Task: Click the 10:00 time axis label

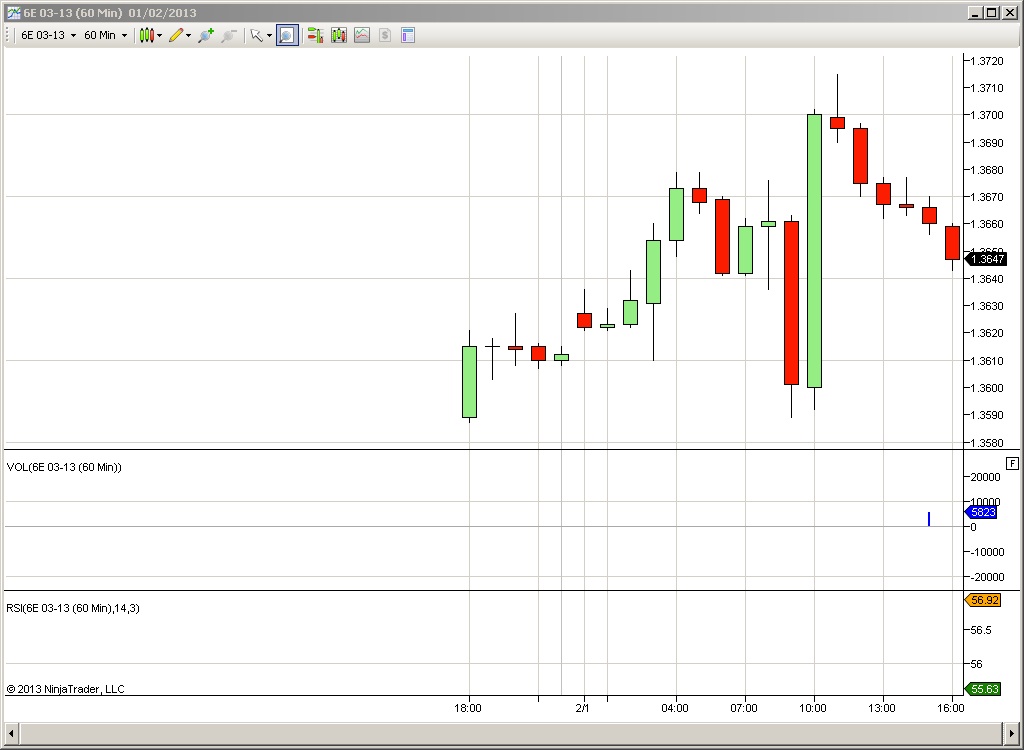Action: point(812,708)
